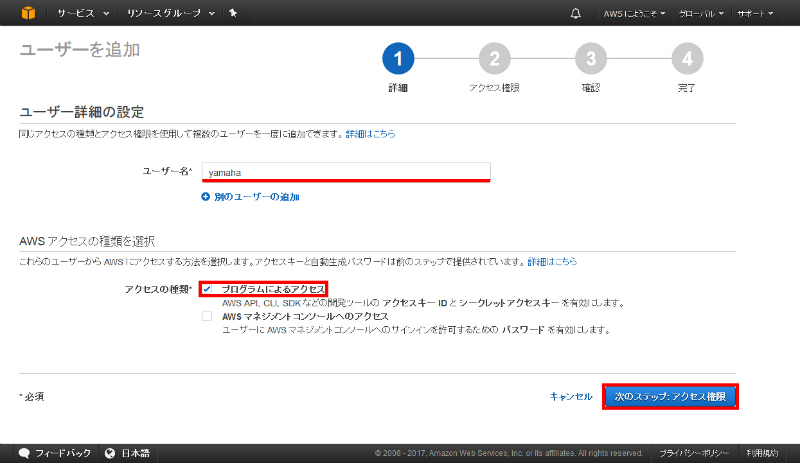This screenshot has height=463, width=800.
Task: Enable AWS マネジメントコンソールへのアクセス checkbox
Action: pyautogui.click(x=207, y=316)
